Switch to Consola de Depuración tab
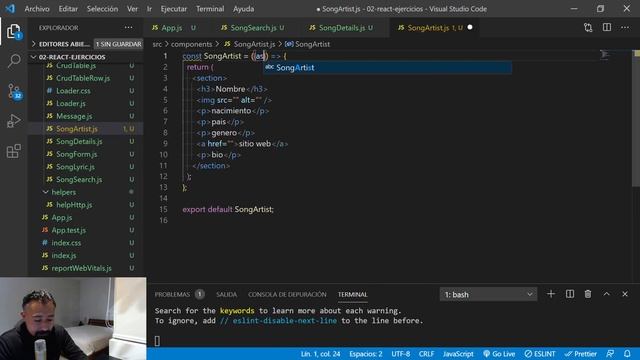640x360 pixels. point(287,294)
